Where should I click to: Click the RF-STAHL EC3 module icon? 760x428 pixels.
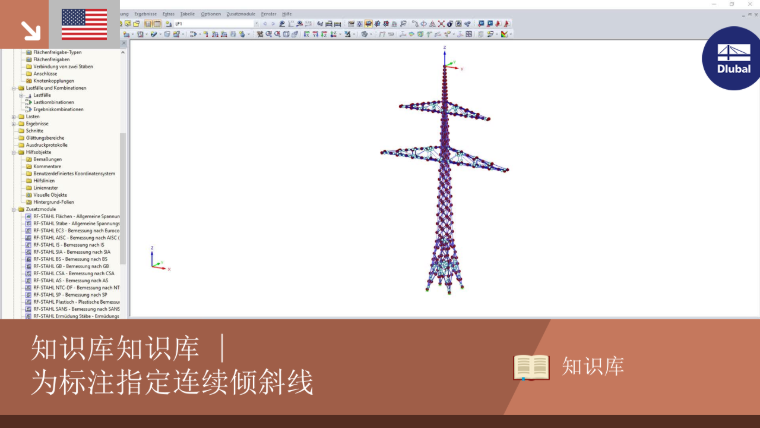[28, 231]
